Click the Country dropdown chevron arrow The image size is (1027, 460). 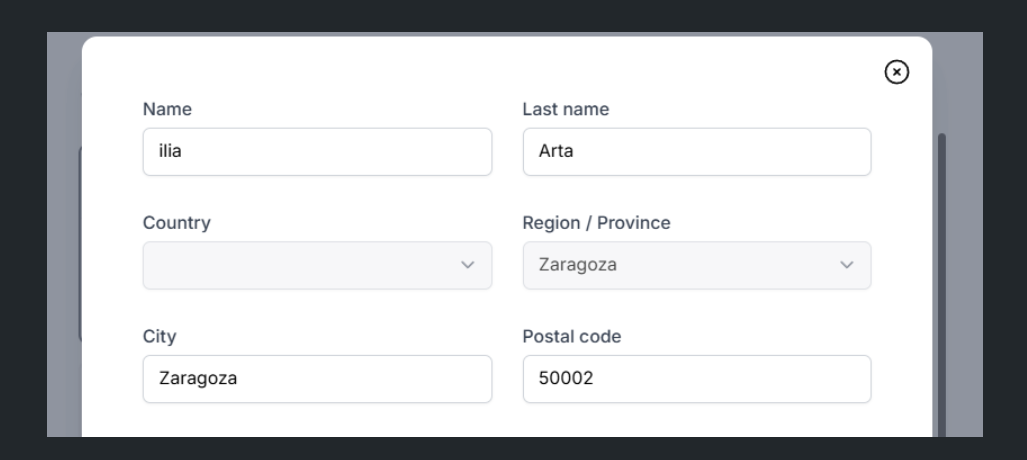(467, 265)
